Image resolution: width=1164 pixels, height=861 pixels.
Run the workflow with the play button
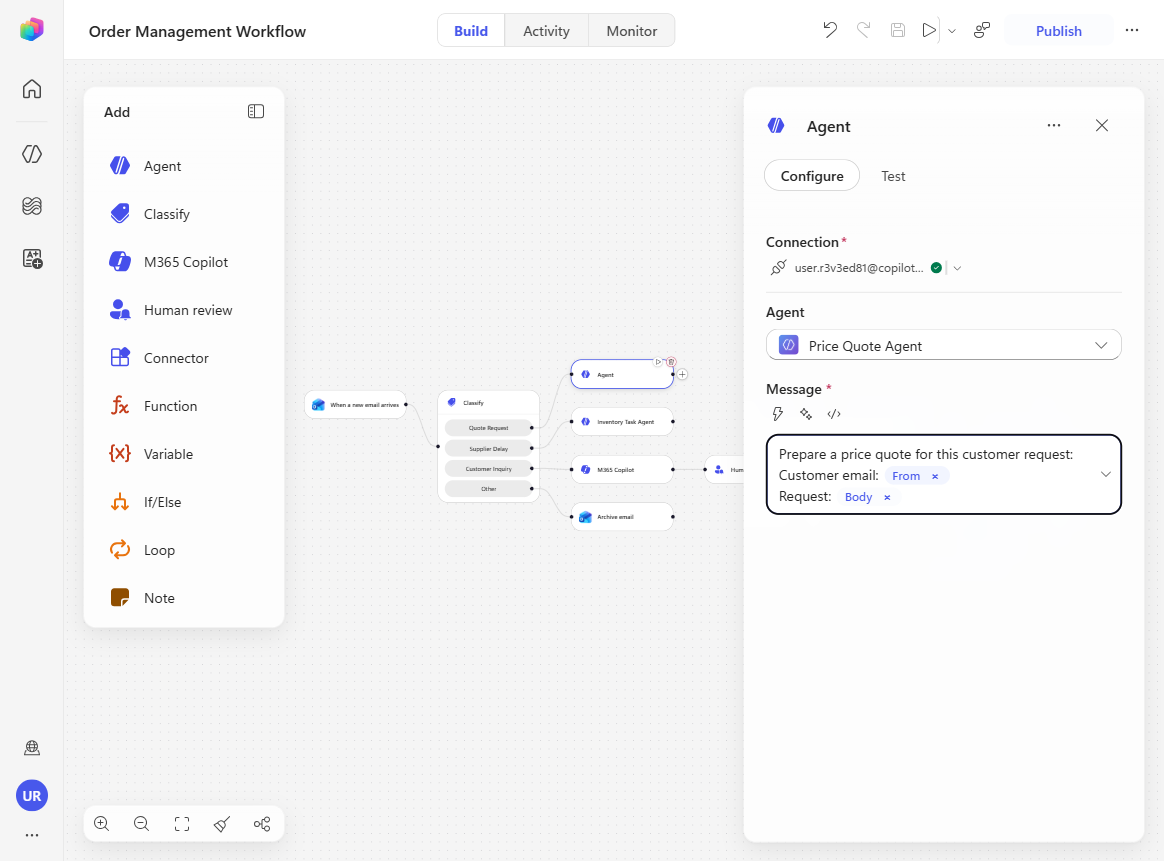coord(929,30)
